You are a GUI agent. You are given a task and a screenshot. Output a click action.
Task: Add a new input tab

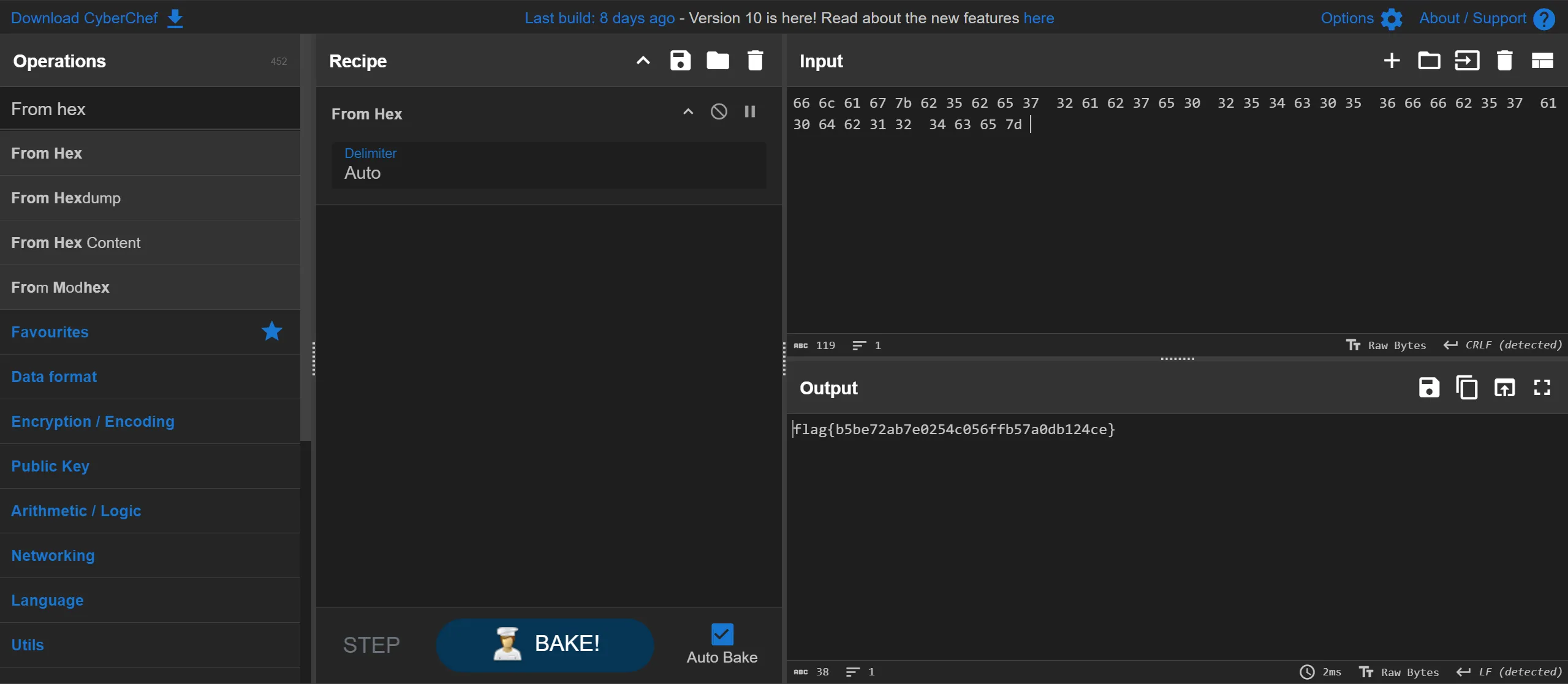point(1392,61)
